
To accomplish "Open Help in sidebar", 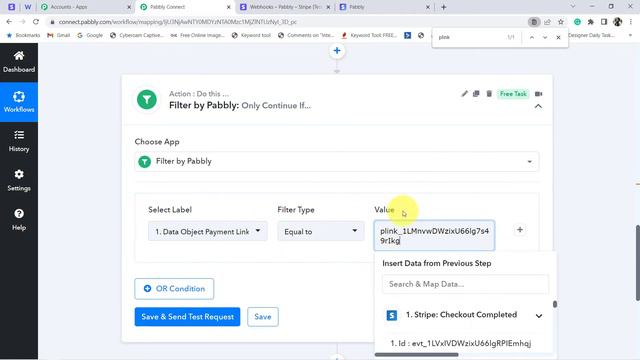I will (x=19, y=220).
